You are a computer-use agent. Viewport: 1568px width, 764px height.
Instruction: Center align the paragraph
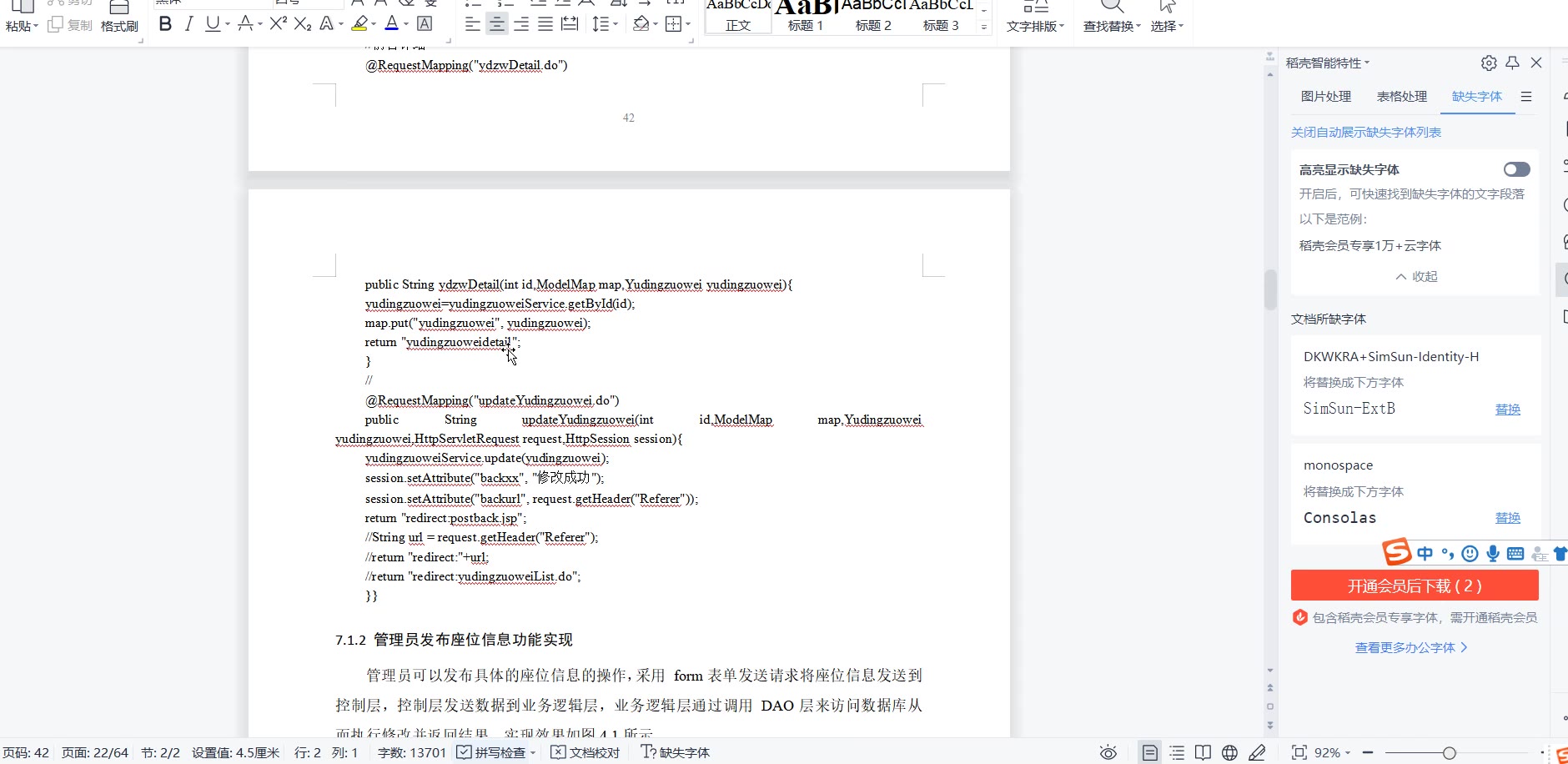[497, 24]
